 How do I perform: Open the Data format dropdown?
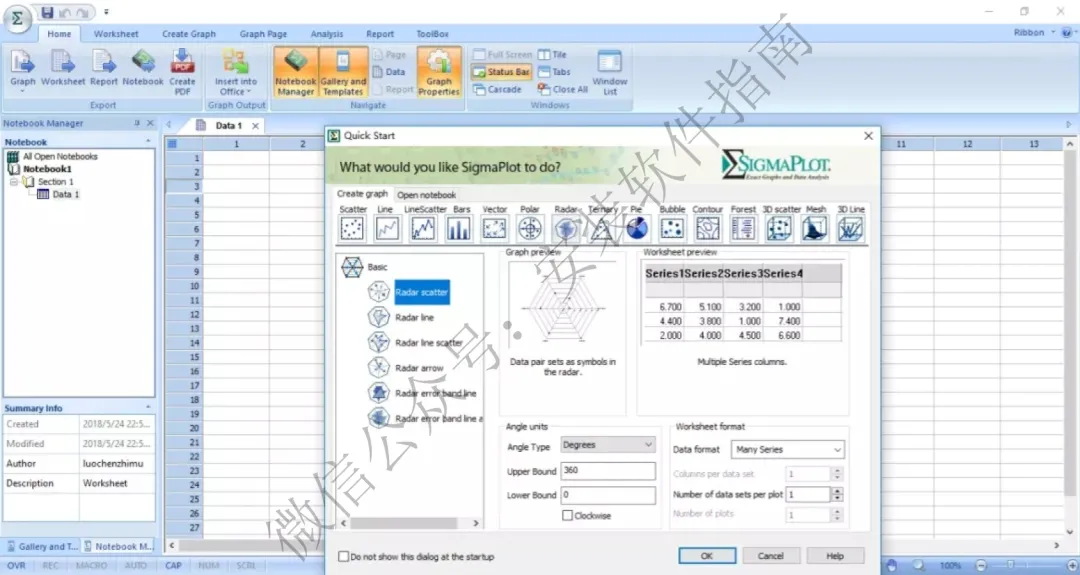(x=787, y=450)
